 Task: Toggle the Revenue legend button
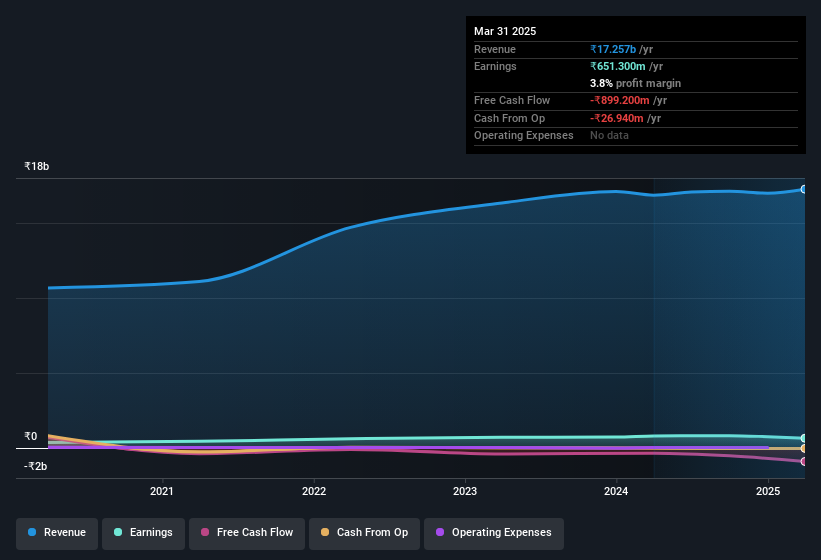coord(57,533)
